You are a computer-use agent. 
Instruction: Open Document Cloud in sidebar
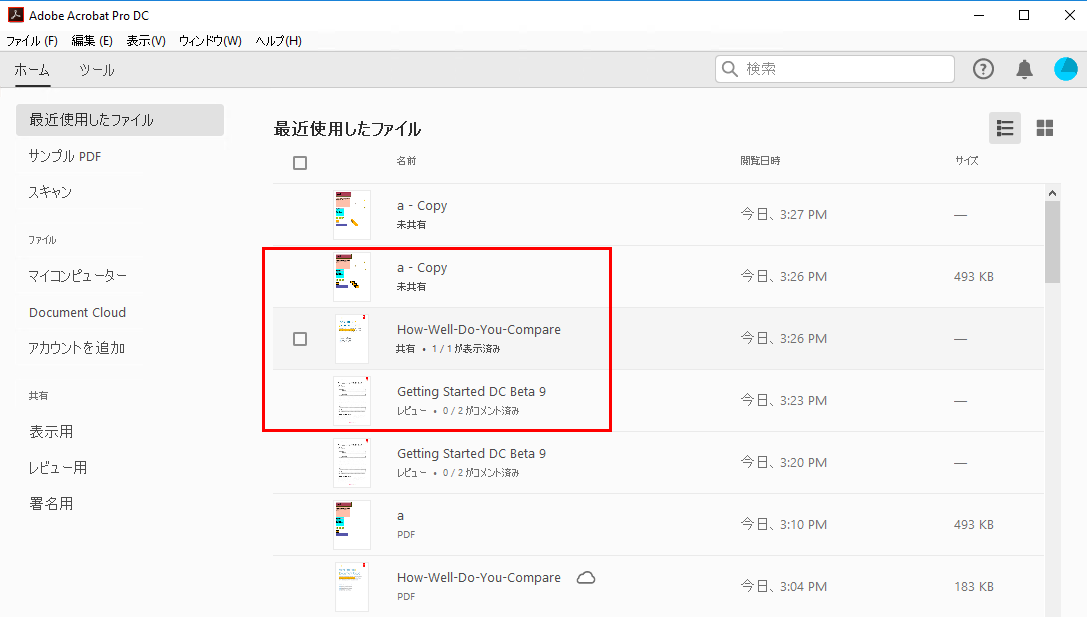[x=78, y=313]
